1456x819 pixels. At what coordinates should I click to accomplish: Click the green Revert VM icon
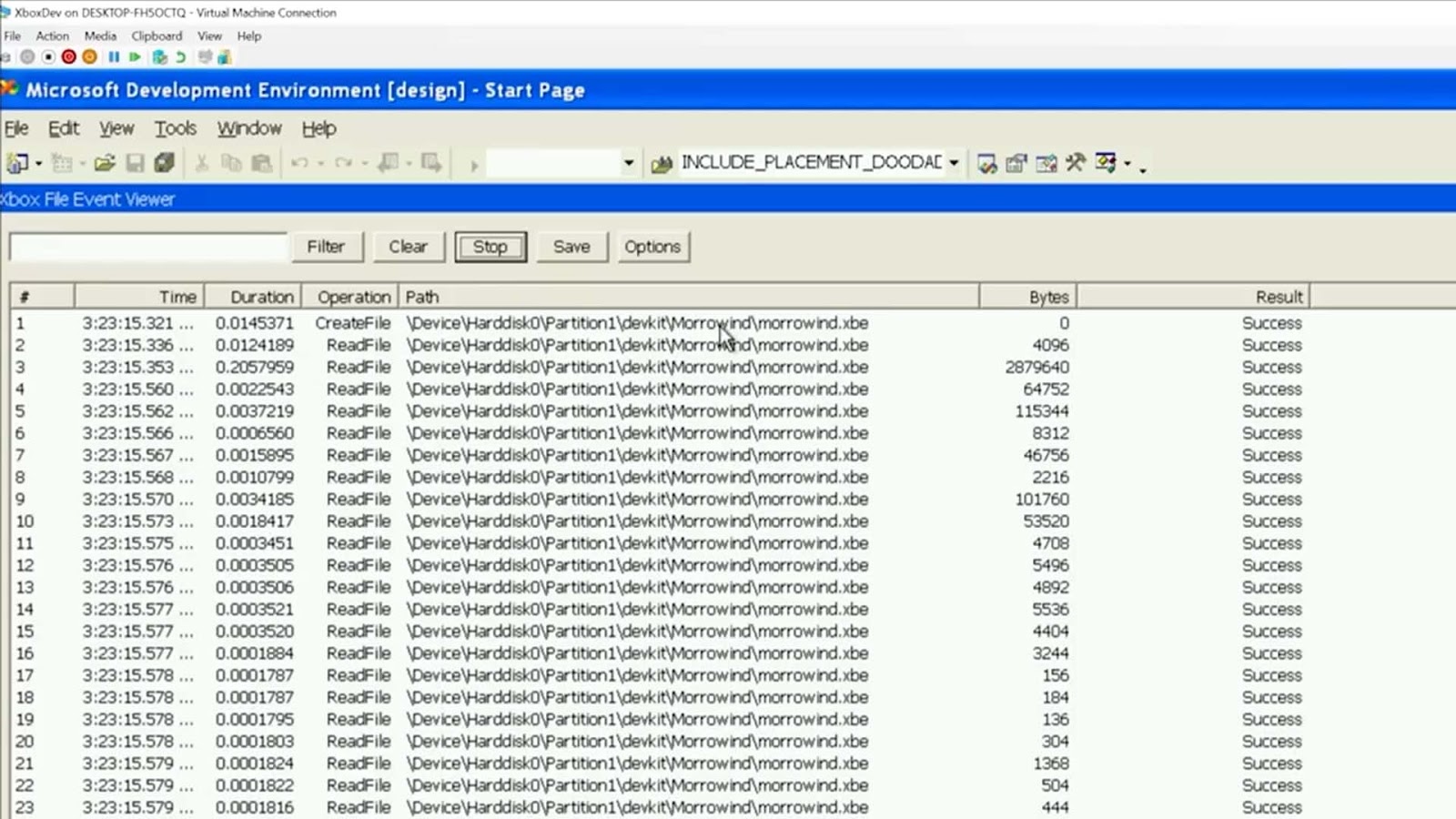coord(180,56)
